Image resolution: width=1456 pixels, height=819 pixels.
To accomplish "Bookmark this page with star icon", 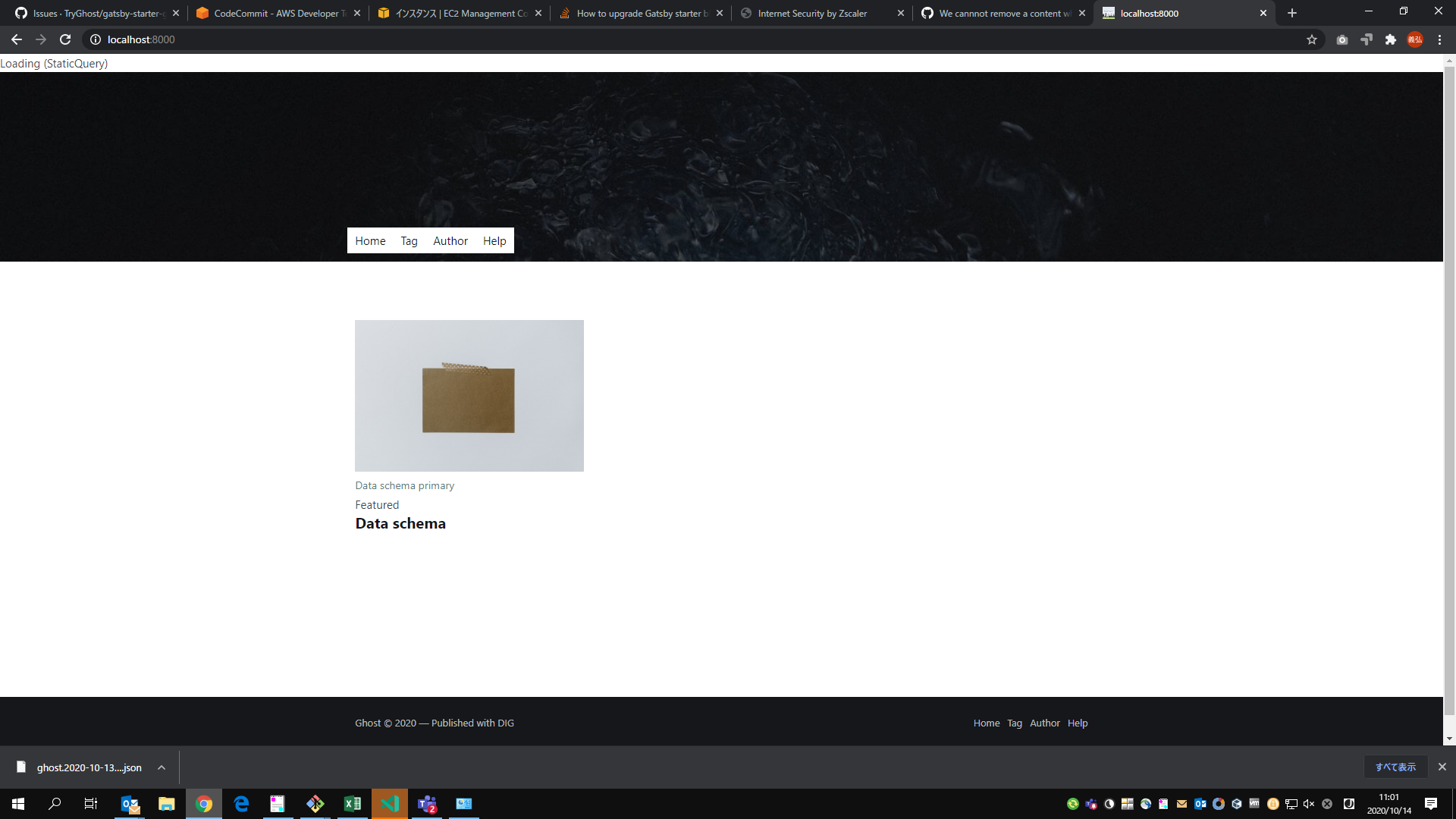I will pos(1312,39).
